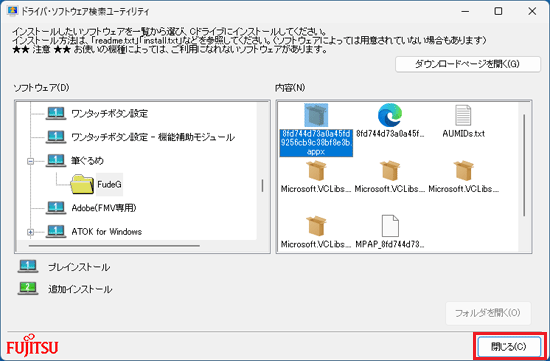This screenshot has height=361, width=550.
Task: Close the window with the title bar X
Action: [x=532, y=11]
